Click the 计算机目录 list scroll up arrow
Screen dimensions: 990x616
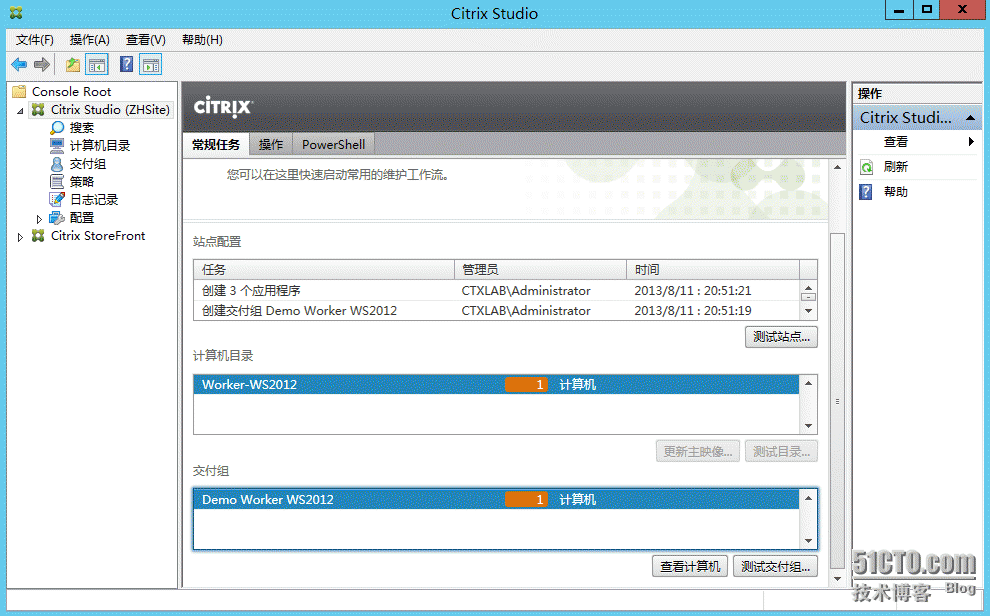tap(808, 383)
